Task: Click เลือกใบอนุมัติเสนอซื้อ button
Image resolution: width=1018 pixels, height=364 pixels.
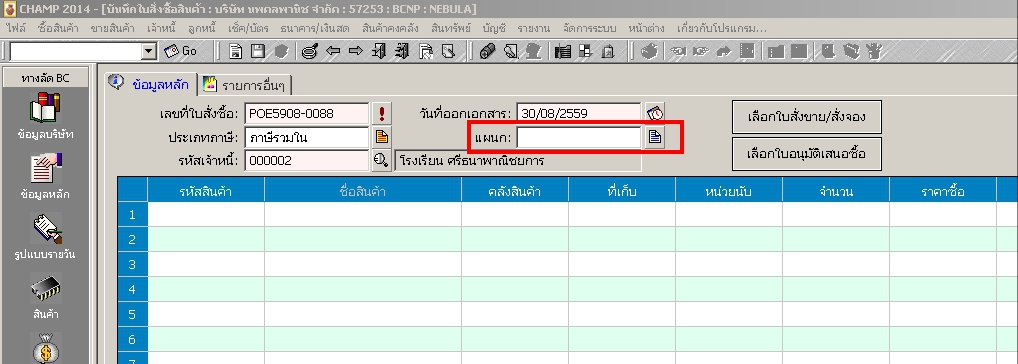Action: coord(806,154)
